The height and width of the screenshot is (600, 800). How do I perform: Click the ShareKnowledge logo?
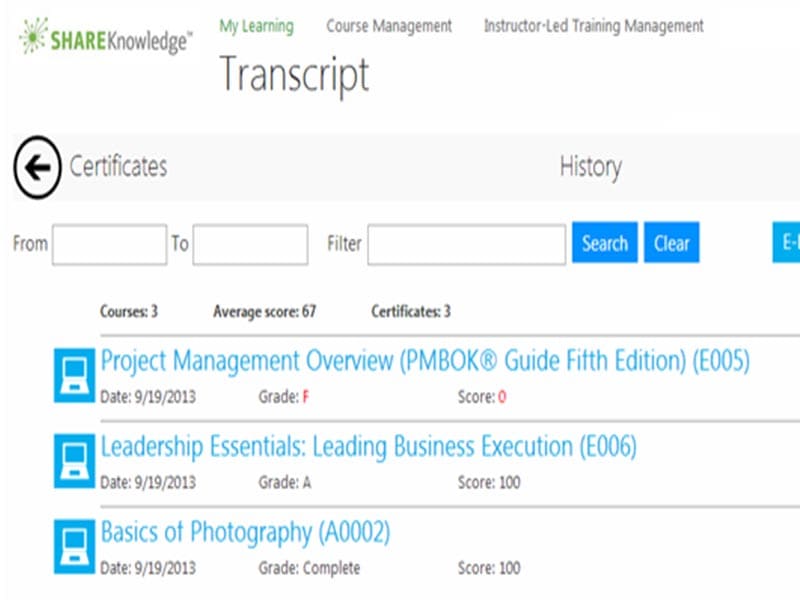(105, 41)
